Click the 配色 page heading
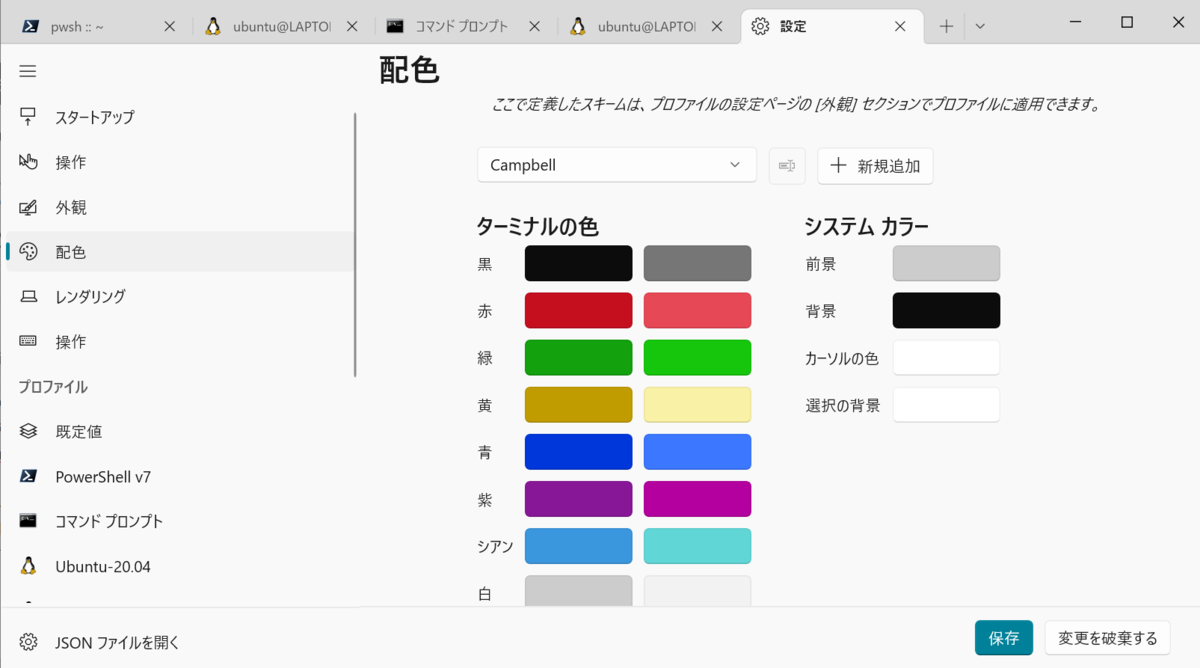1200x668 pixels. 409,70
